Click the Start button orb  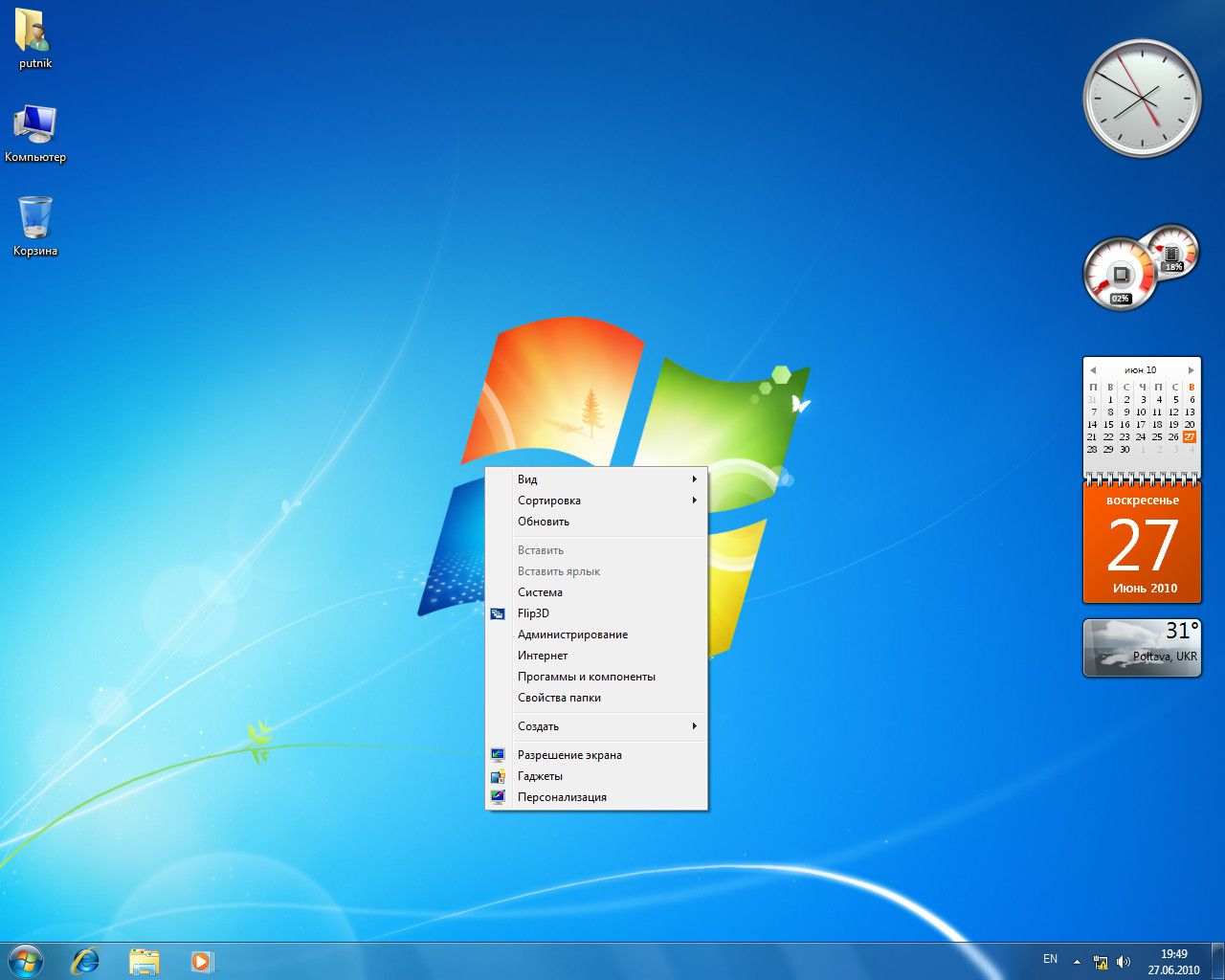click(26, 960)
